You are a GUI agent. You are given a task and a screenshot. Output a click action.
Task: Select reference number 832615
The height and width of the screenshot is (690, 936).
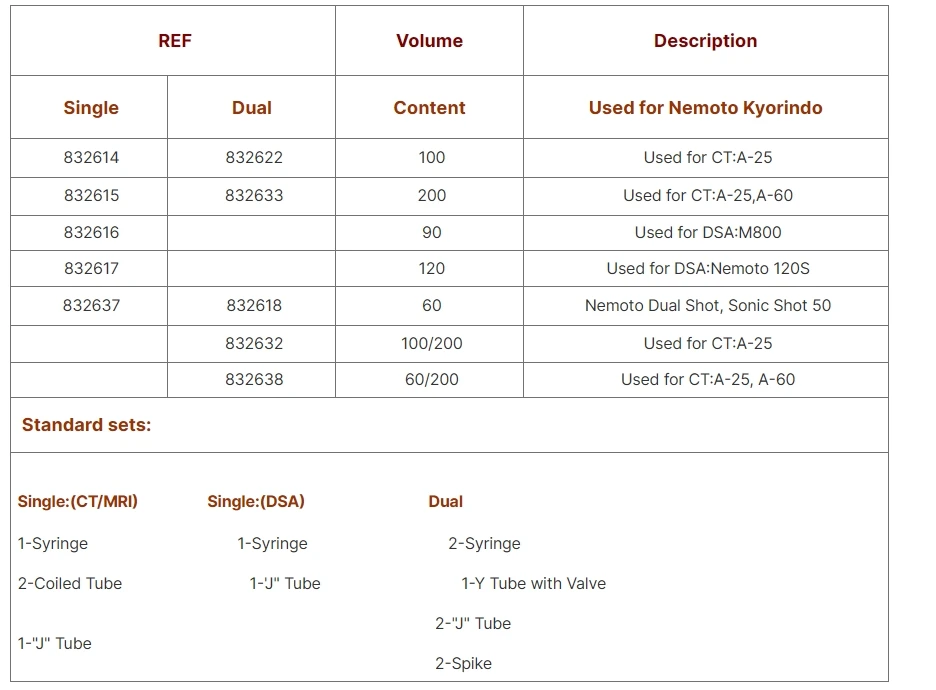tap(91, 195)
